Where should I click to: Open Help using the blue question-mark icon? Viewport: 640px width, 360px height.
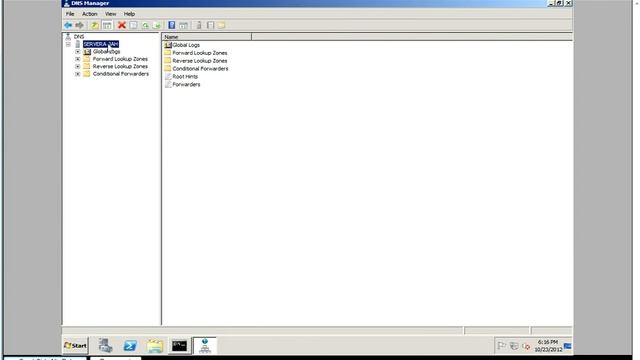pyautogui.click(x=172, y=25)
